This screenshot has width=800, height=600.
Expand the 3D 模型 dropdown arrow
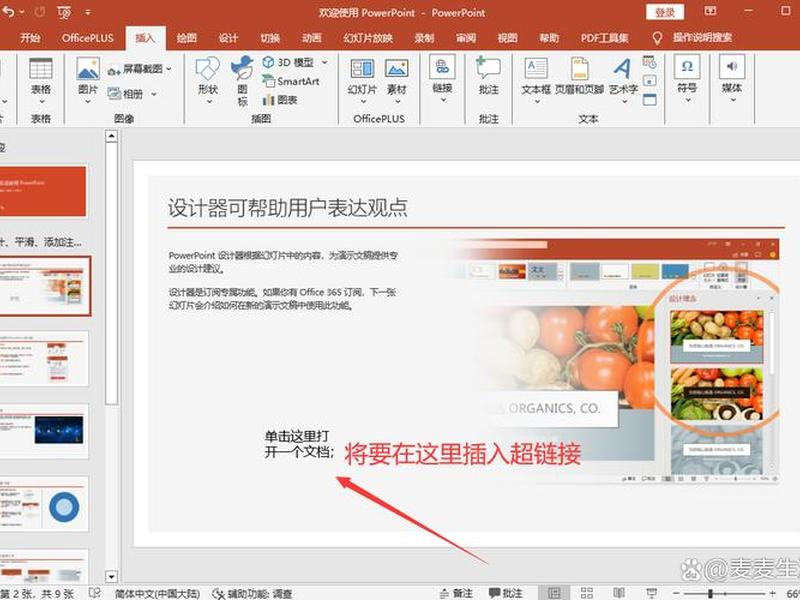(x=324, y=62)
